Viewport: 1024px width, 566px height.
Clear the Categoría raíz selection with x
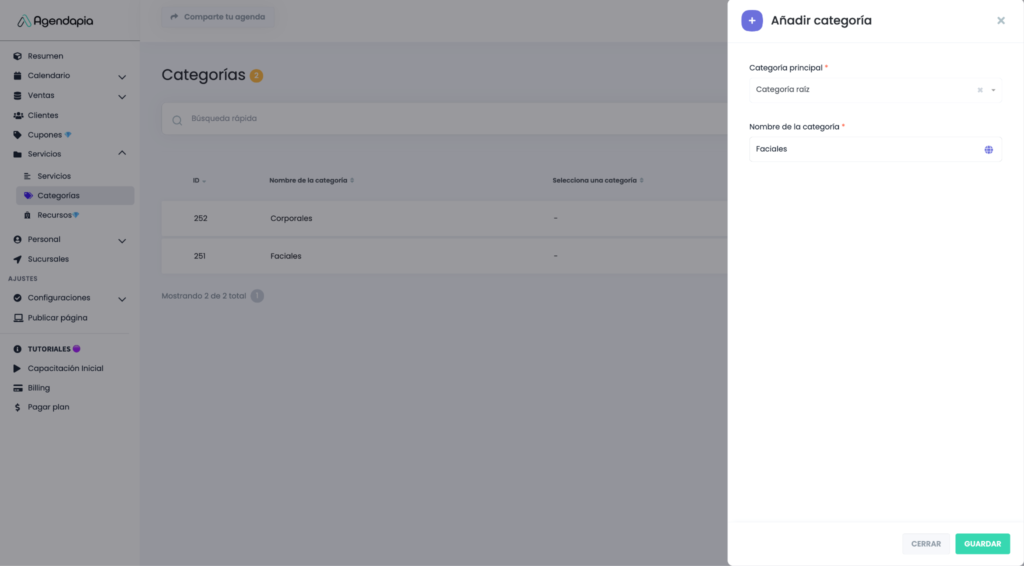[980, 90]
